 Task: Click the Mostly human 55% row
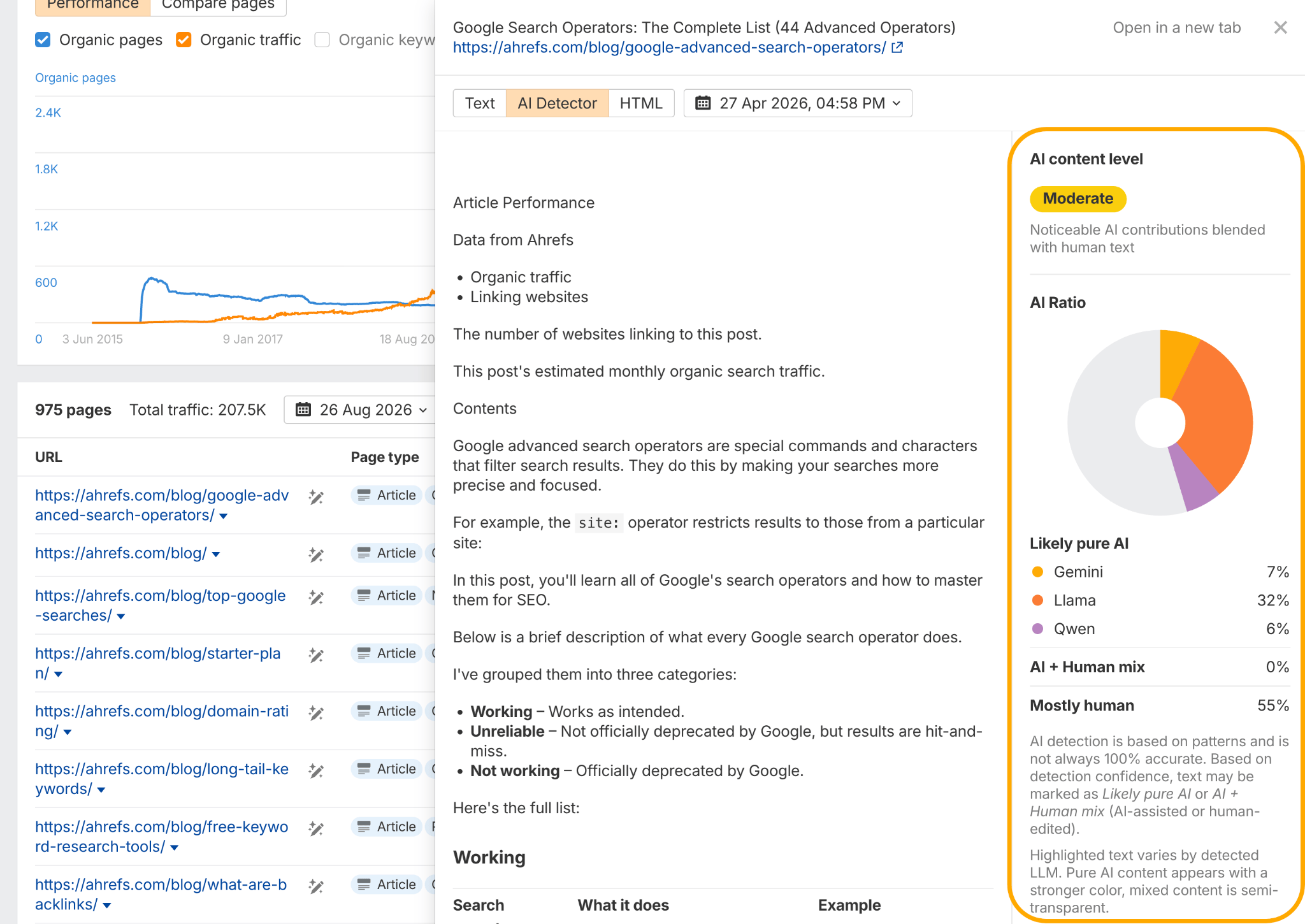[1160, 705]
